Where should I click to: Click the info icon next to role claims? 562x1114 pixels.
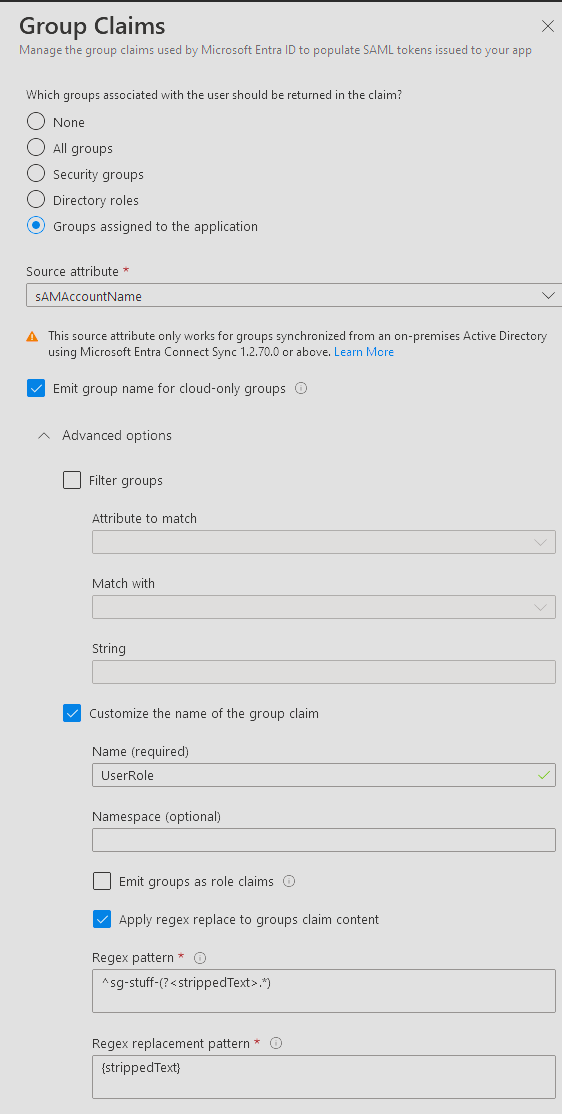coord(289,881)
